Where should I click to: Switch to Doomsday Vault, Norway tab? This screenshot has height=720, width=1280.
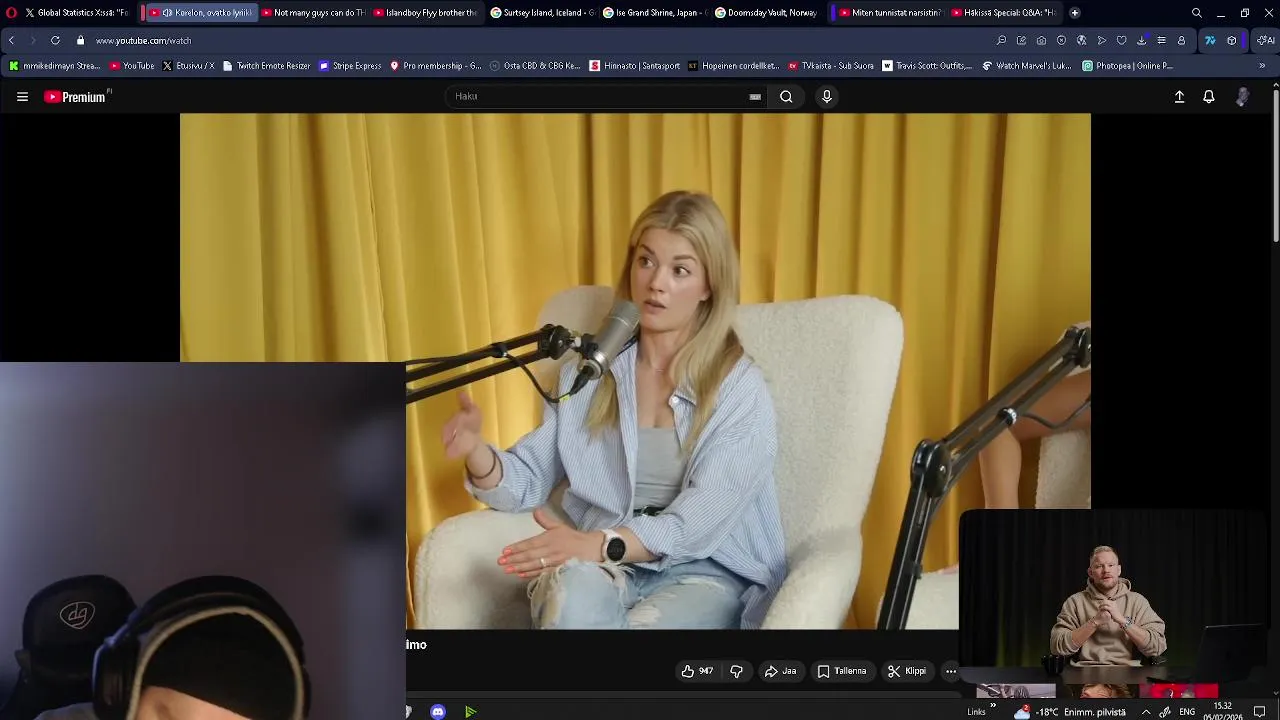point(766,13)
